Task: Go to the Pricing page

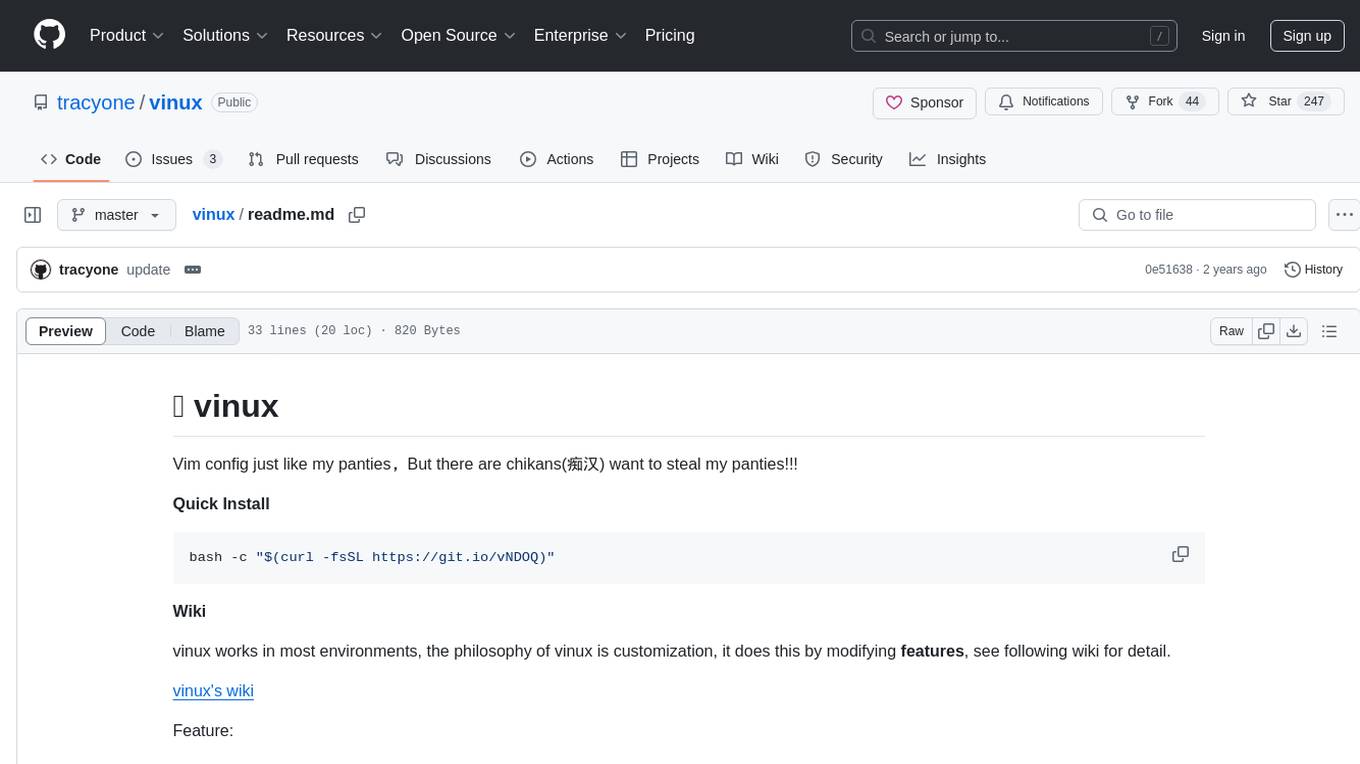Action: coord(670,35)
